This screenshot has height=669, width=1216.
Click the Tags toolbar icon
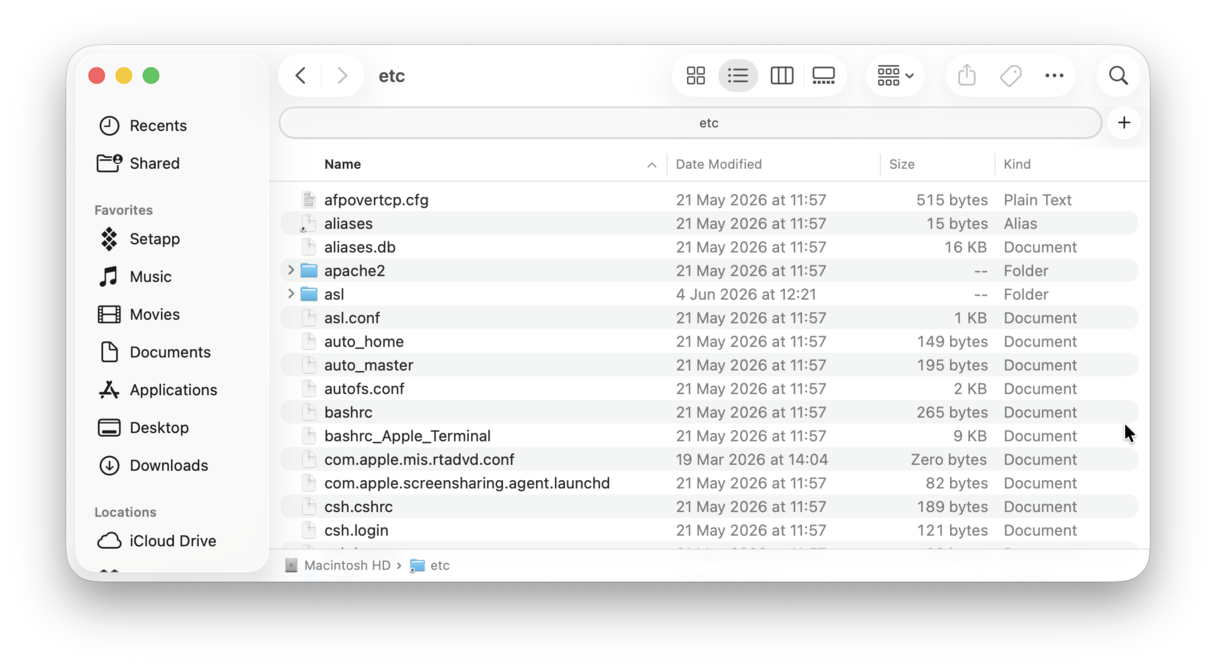click(1011, 76)
